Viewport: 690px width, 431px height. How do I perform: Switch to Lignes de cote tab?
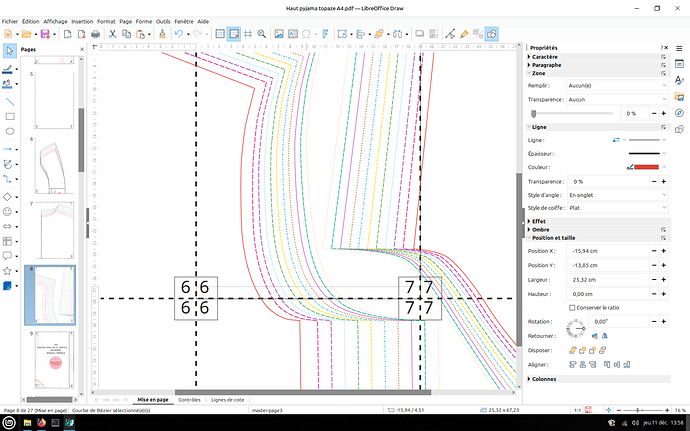click(227, 399)
